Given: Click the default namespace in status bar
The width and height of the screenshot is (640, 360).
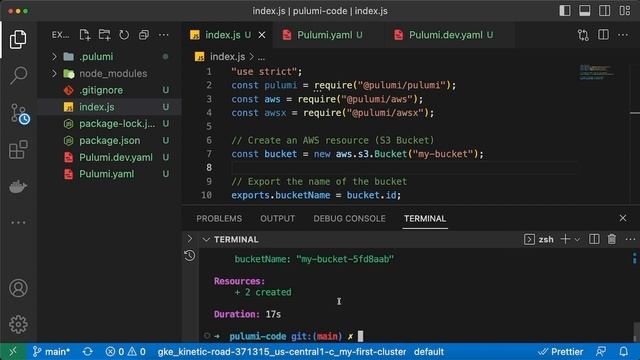Looking at the screenshot, I should point(429,351).
